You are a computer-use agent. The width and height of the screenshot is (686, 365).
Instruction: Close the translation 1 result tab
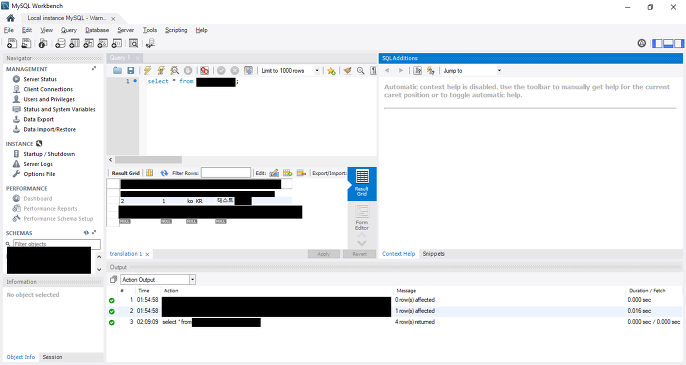(x=147, y=254)
